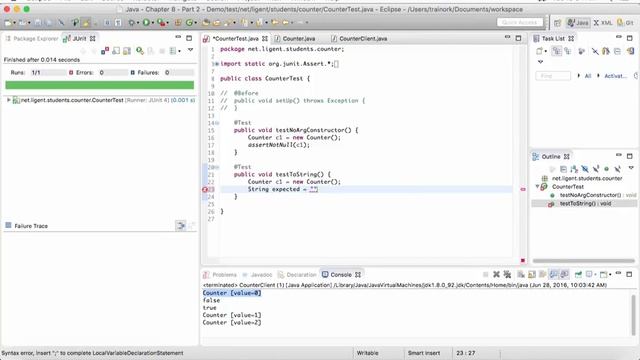
Task: Click the New Task icon in Task List
Action: [x=540, y=51]
